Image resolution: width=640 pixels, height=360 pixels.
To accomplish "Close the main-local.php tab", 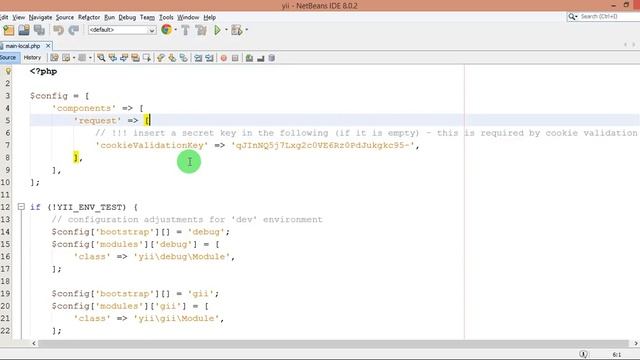I will point(48,46).
